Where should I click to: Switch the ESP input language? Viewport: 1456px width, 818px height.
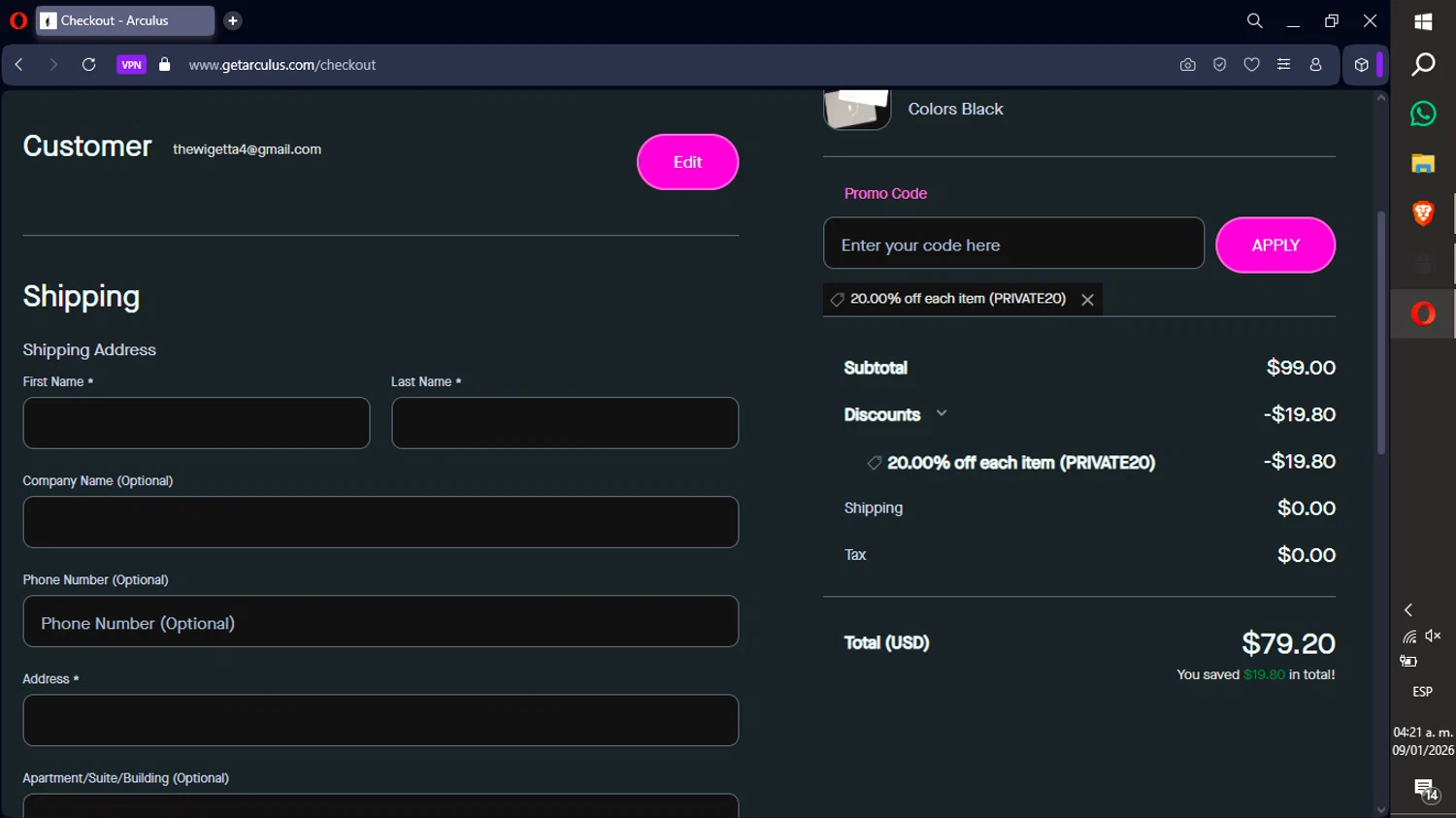tap(1423, 692)
